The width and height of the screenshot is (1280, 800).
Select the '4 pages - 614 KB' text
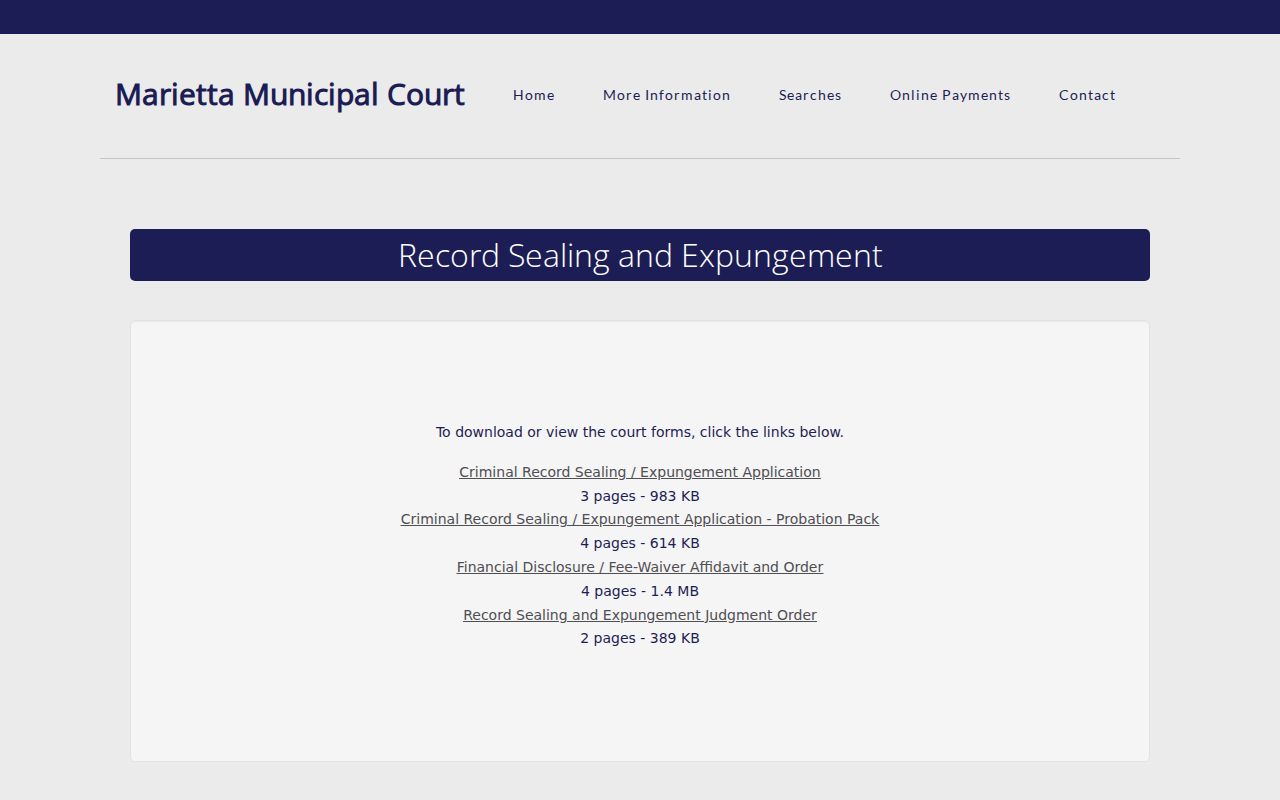[640, 543]
